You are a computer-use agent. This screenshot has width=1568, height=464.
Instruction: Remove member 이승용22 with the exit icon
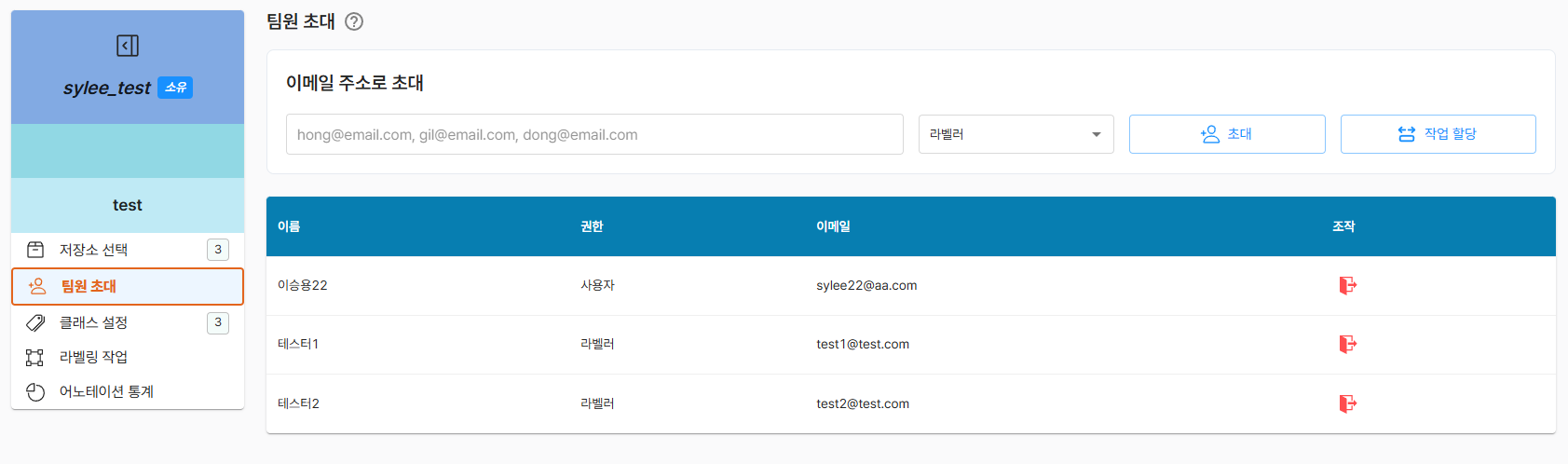(x=1347, y=285)
